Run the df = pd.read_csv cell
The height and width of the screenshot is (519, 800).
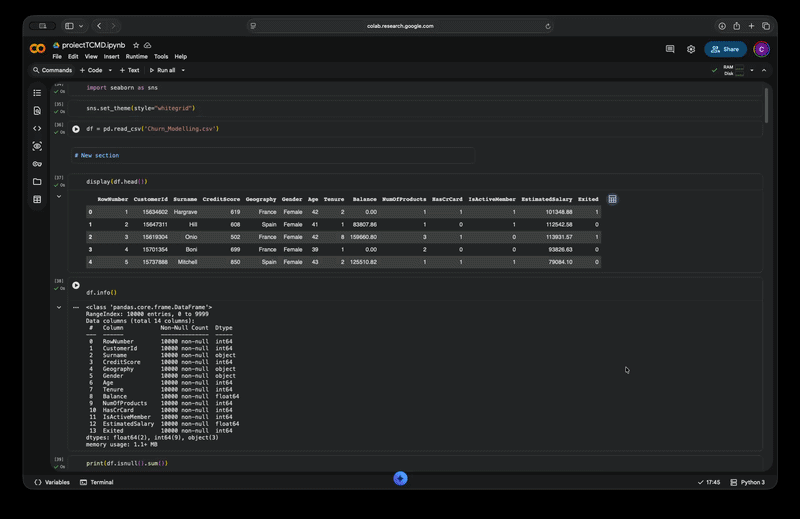[76, 129]
